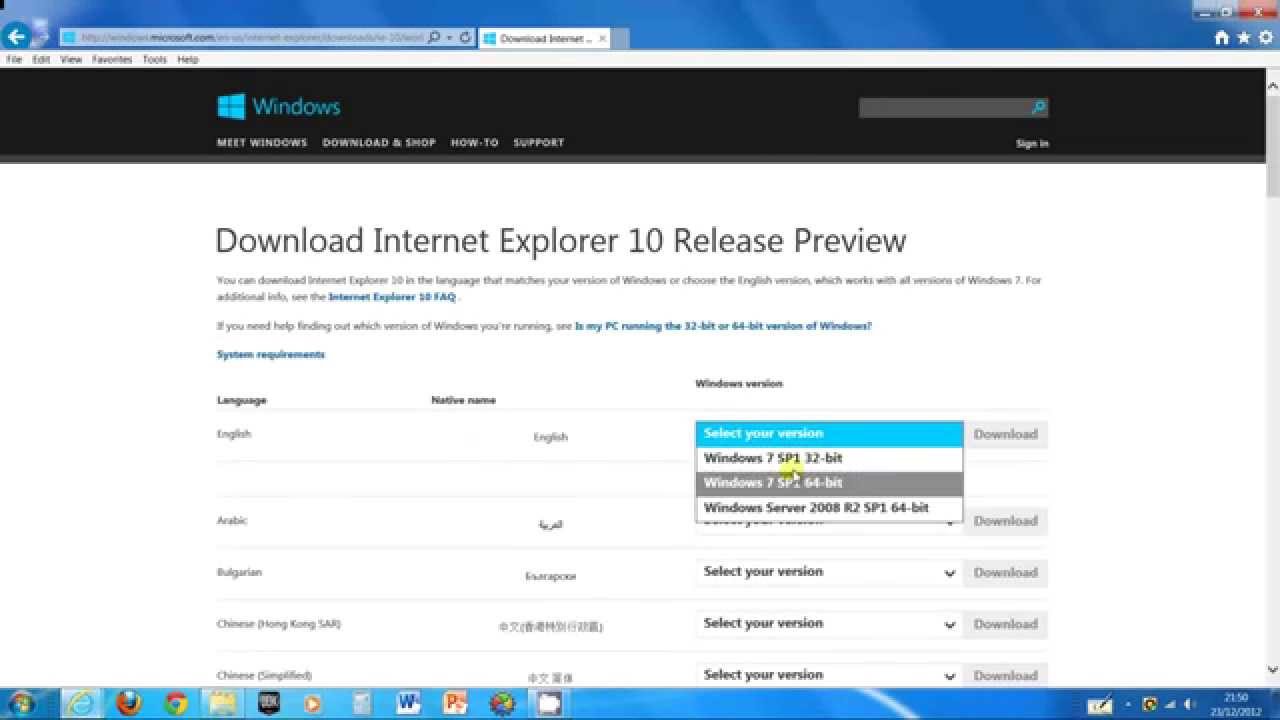Choose Windows Server 2008 R2 SP1 64-bit
The width and height of the screenshot is (1280, 720).
tap(829, 508)
